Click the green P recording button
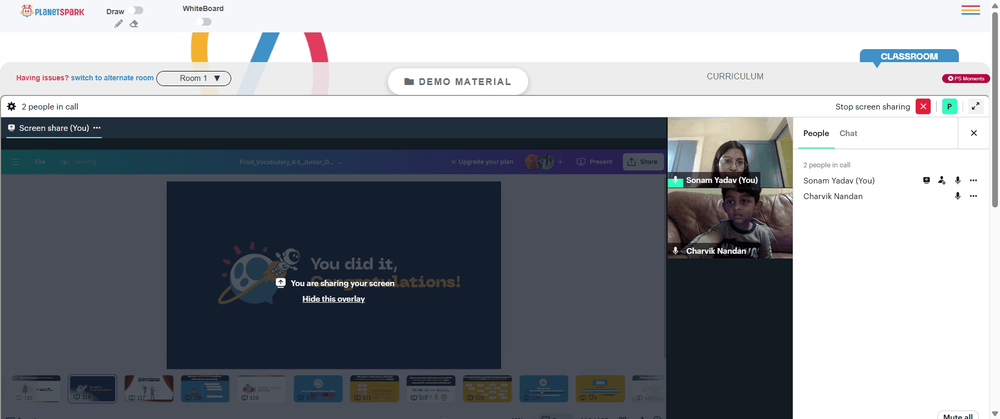Screen dimensions: 1000x419 (950, 107)
